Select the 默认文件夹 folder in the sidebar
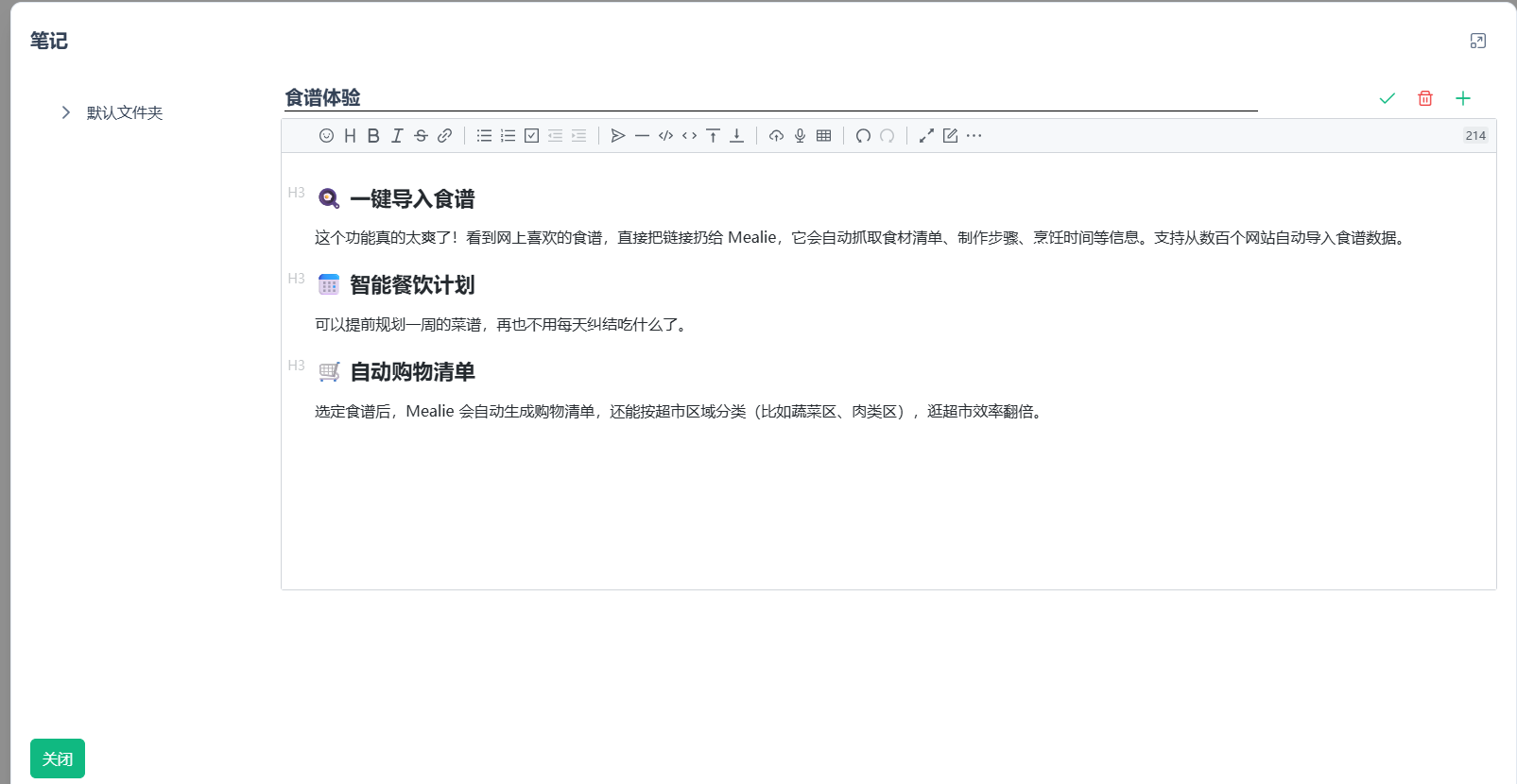1517x784 pixels. tap(125, 112)
